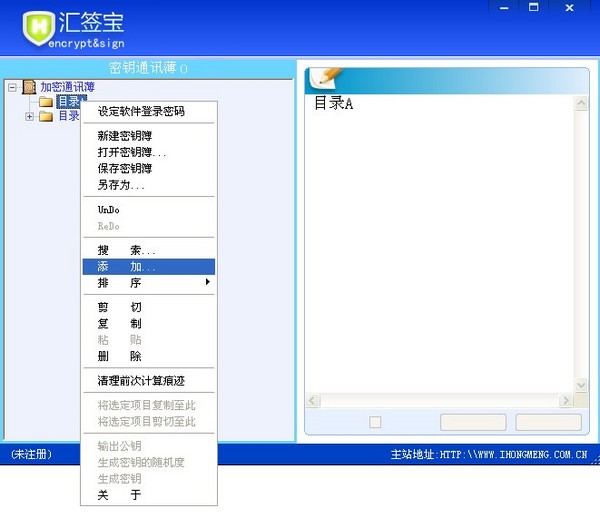
Task: Click ReDo in the context menu
Action: 149,226
